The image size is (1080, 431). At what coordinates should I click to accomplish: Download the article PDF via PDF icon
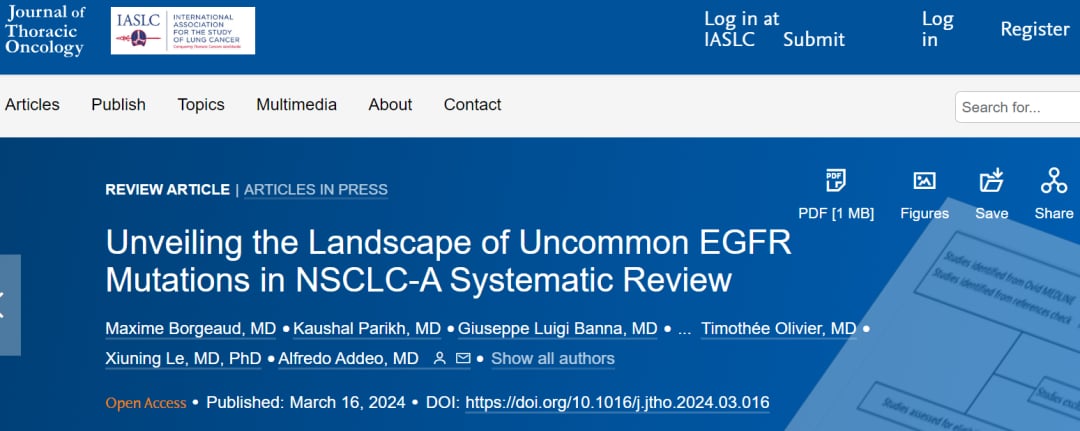835,181
